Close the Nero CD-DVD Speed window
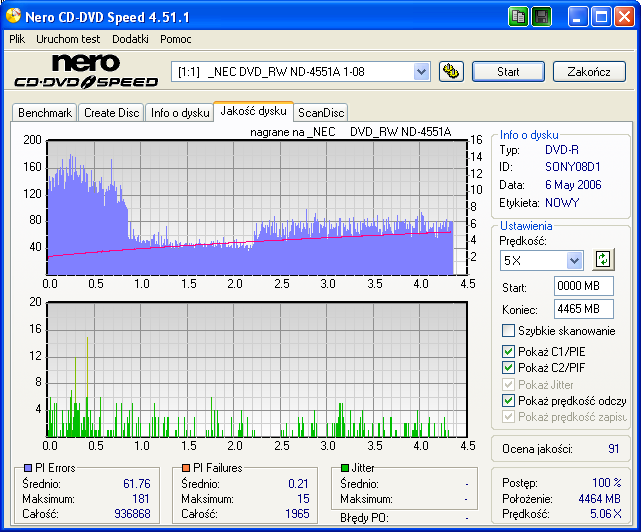This screenshot has width=641, height=532. [x=624, y=17]
